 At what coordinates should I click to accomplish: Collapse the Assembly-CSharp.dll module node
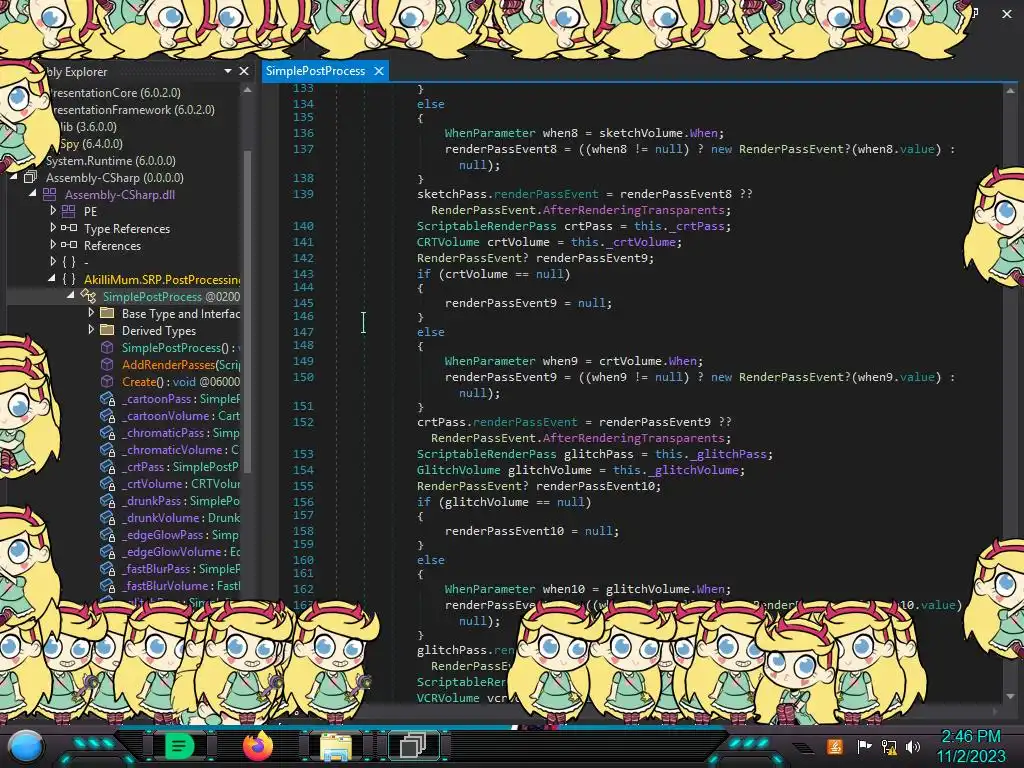(32, 193)
